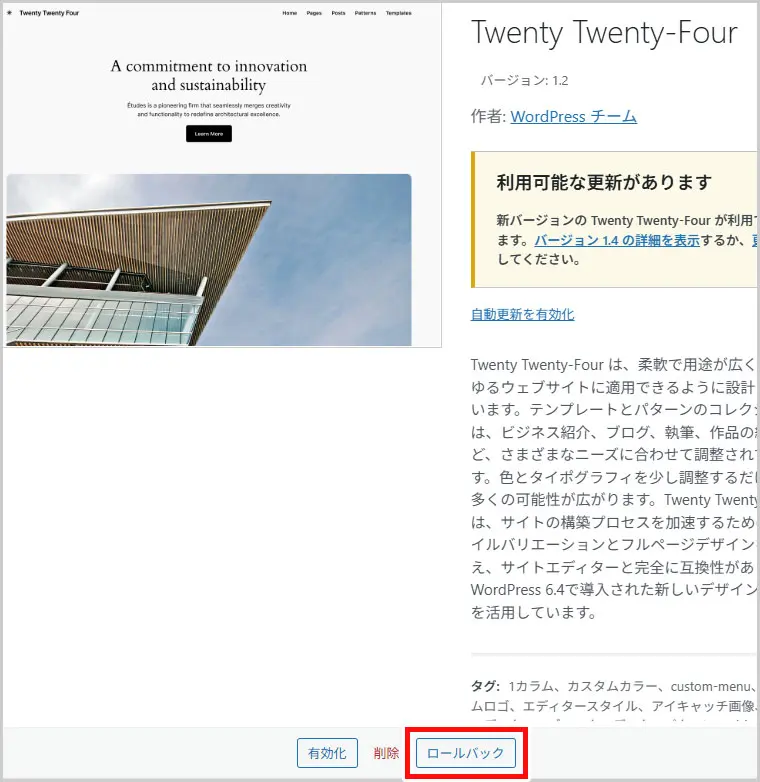Click the black Learn More button in preview
760x782 pixels.
pos(209,134)
